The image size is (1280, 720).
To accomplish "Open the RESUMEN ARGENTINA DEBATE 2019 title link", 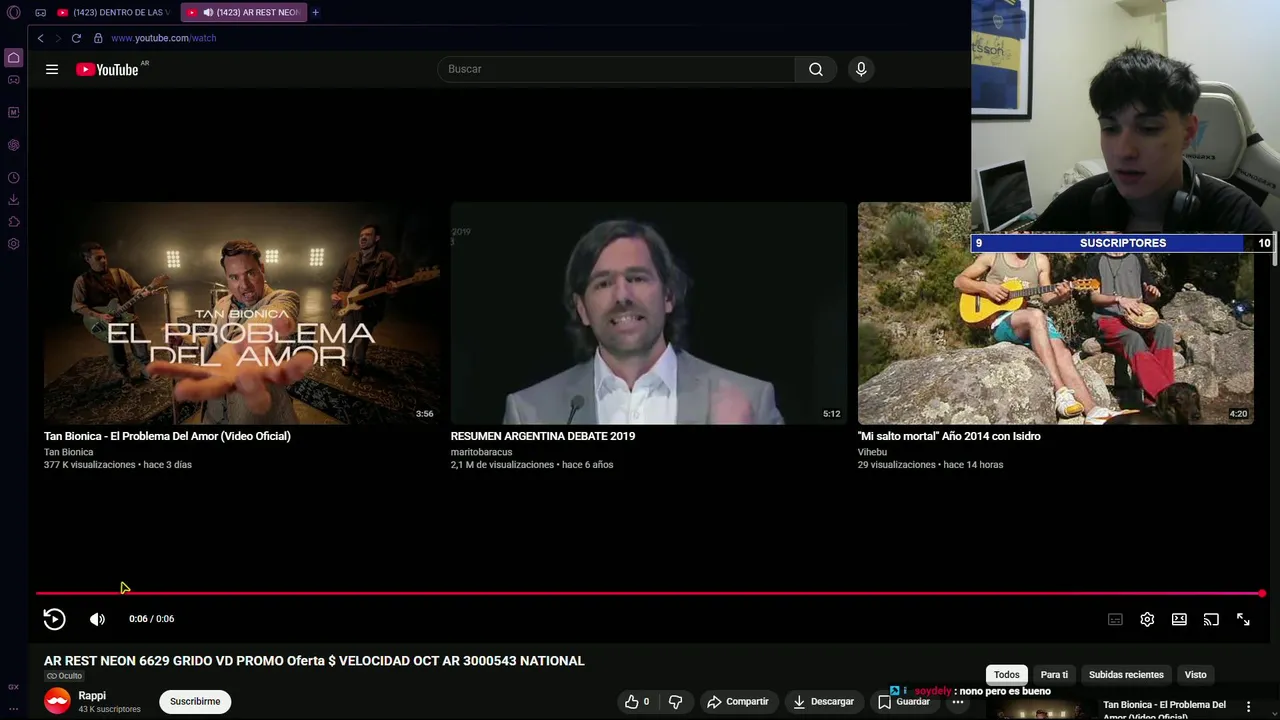I will click(543, 436).
